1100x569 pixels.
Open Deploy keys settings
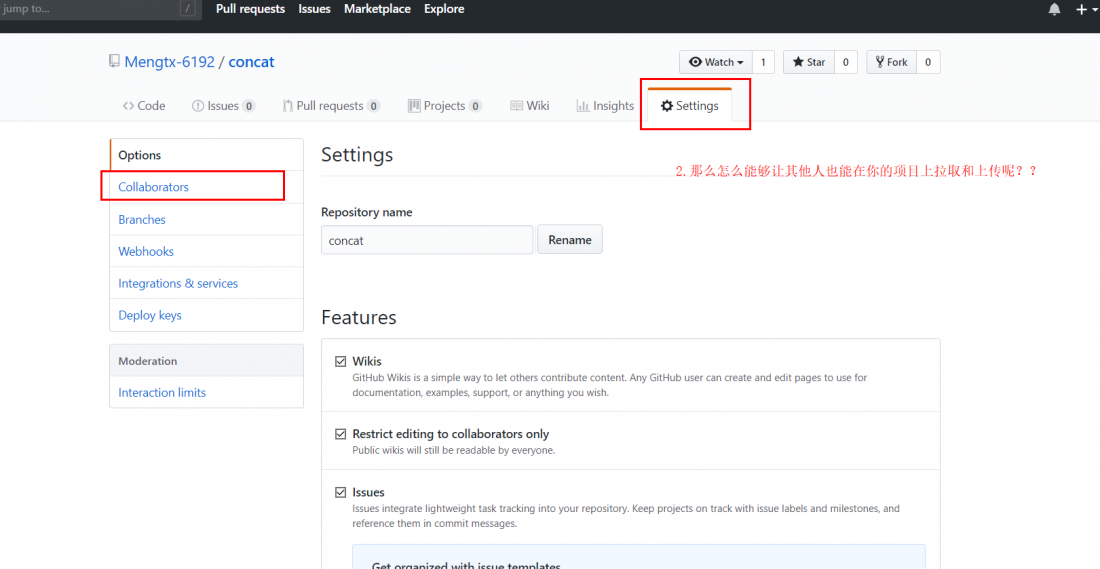pos(207,315)
